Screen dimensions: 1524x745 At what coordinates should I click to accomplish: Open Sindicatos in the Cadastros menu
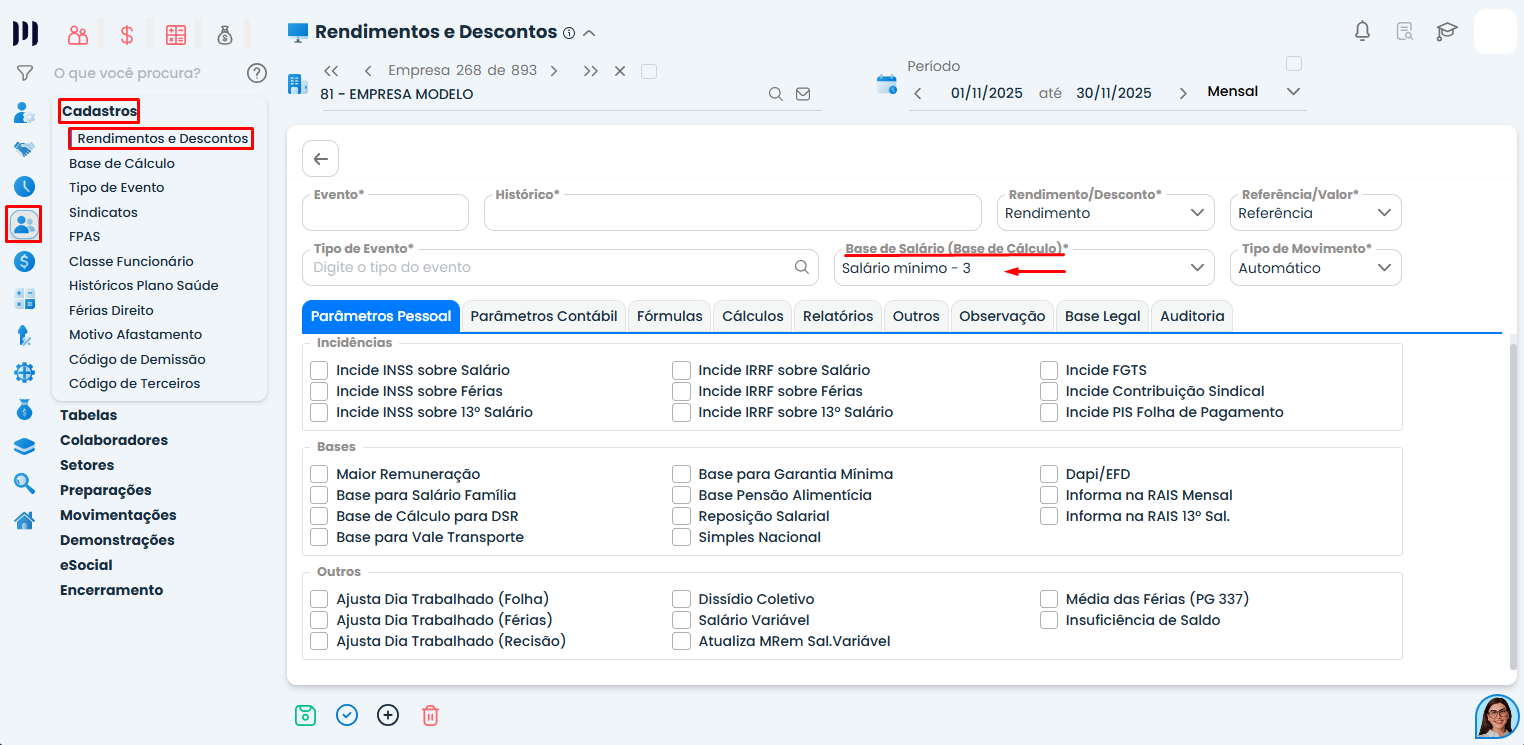pos(103,212)
